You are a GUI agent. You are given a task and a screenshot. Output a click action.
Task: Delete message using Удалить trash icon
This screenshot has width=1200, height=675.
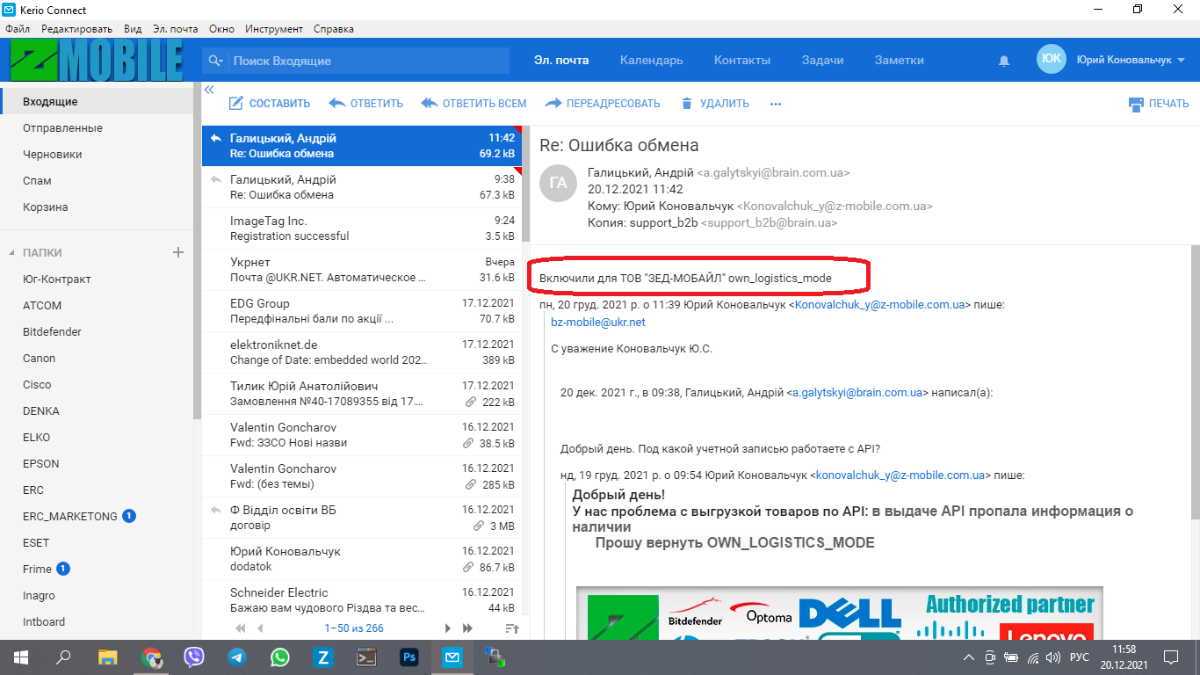click(687, 103)
